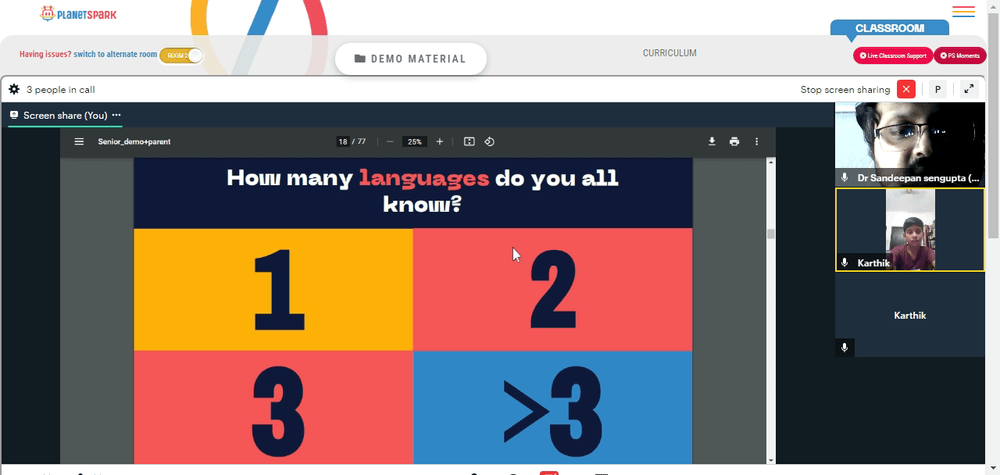Image resolution: width=1000 pixels, height=475 pixels.
Task: Click Karthik's video thumbnail
Action: coord(910,230)
